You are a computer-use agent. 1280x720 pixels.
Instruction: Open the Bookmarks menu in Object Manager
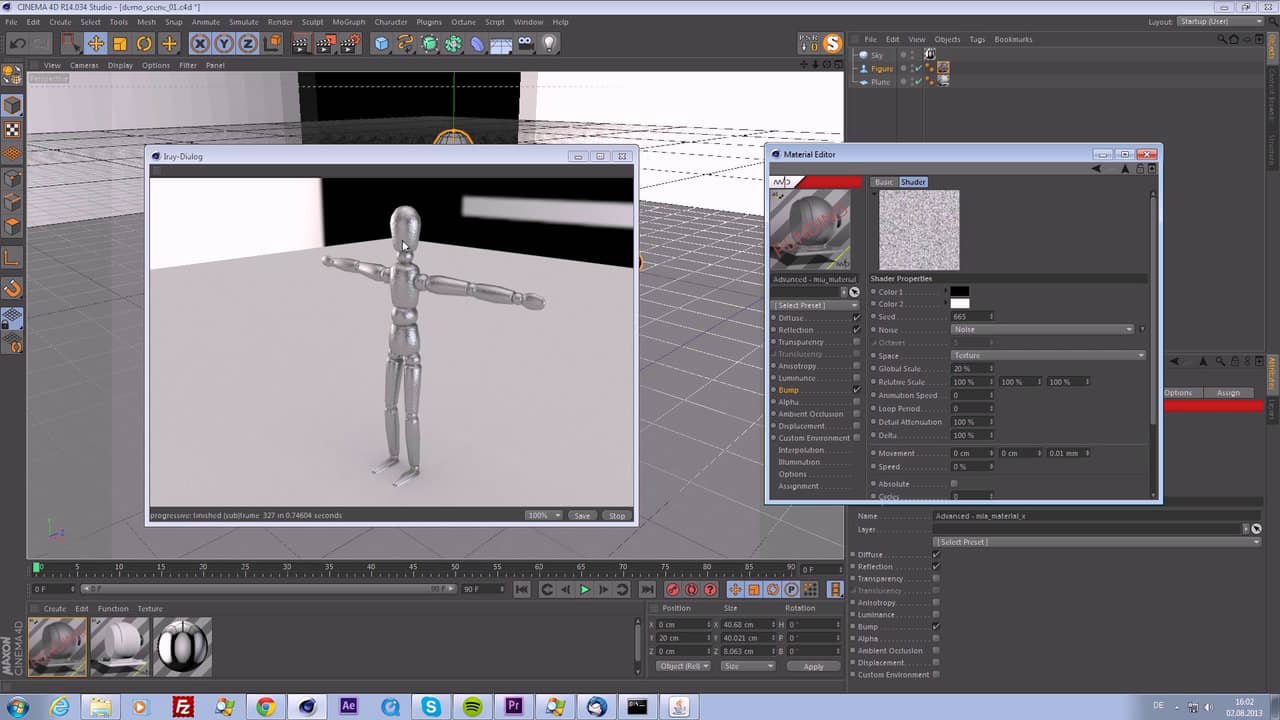[1013, 39]
